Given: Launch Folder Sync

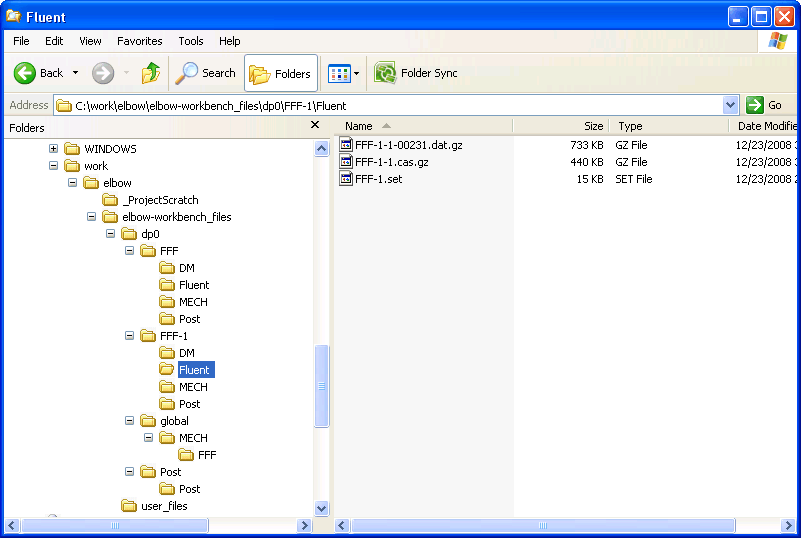Looking at the screenshot, I should [x=416, y=73].
